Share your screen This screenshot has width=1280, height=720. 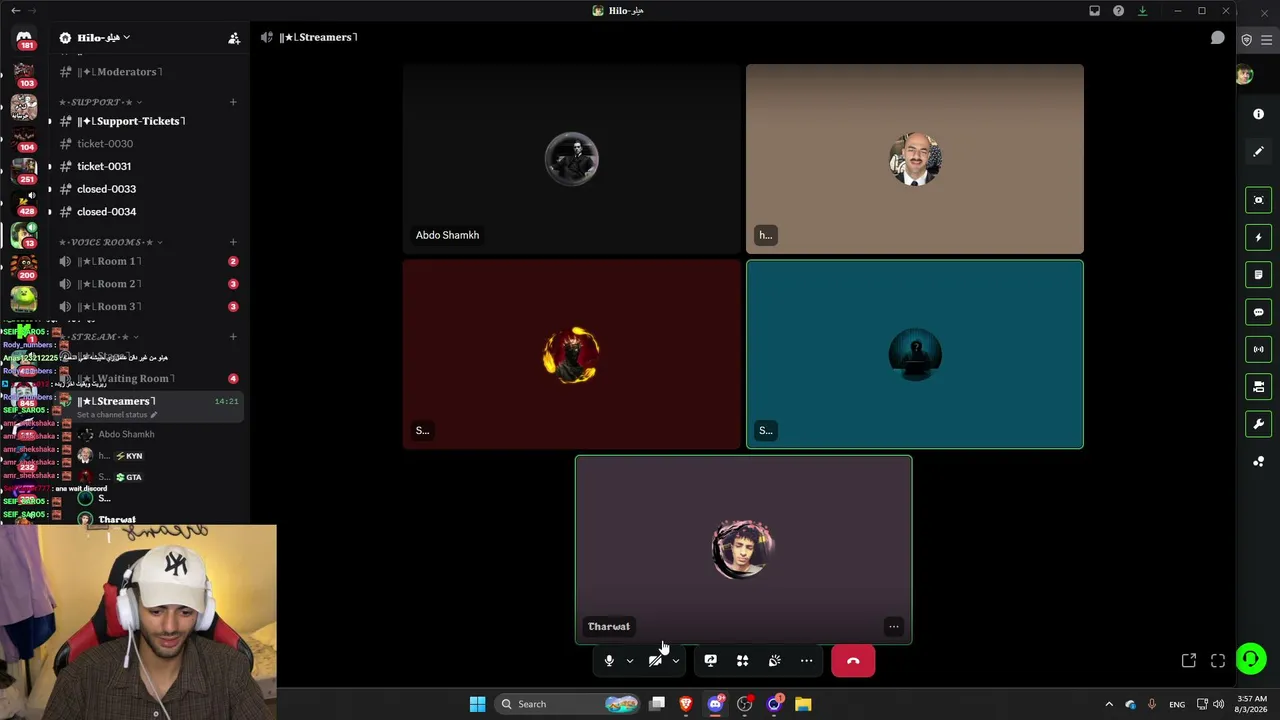[710, 661]
